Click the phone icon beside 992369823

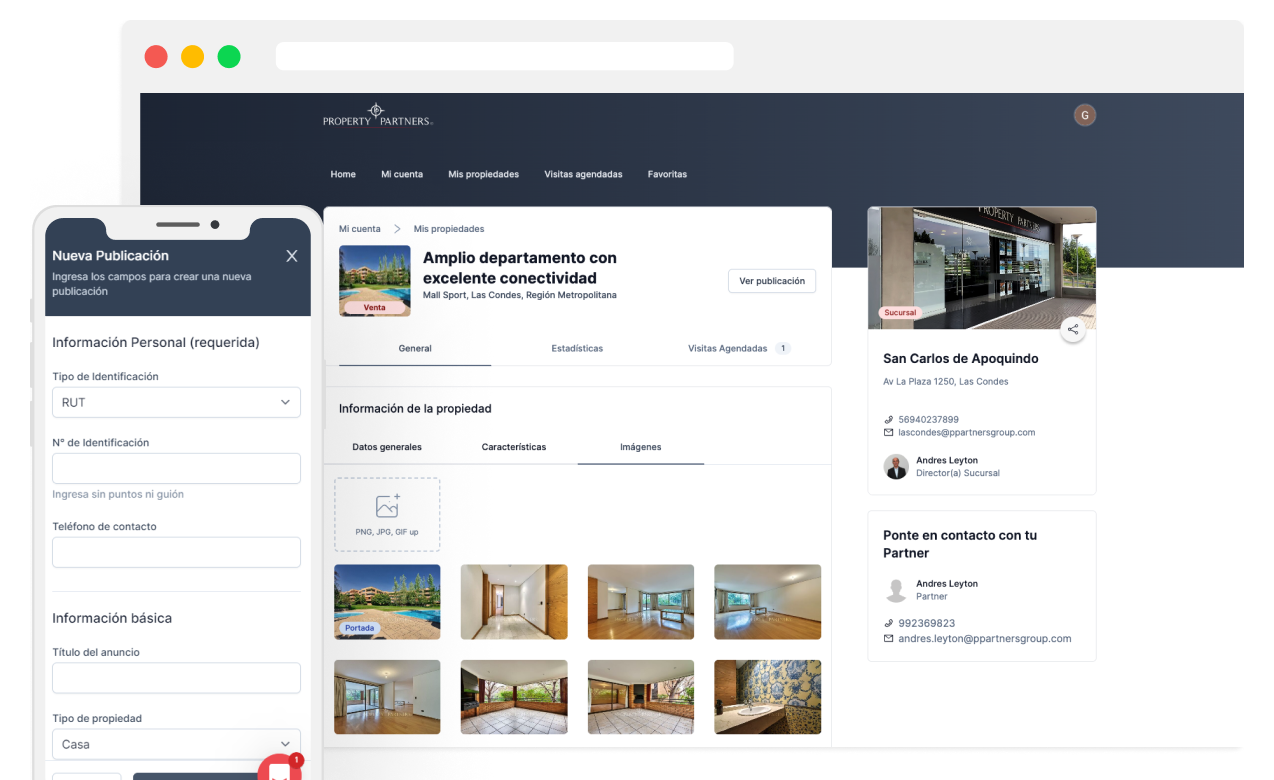[889, 623]
